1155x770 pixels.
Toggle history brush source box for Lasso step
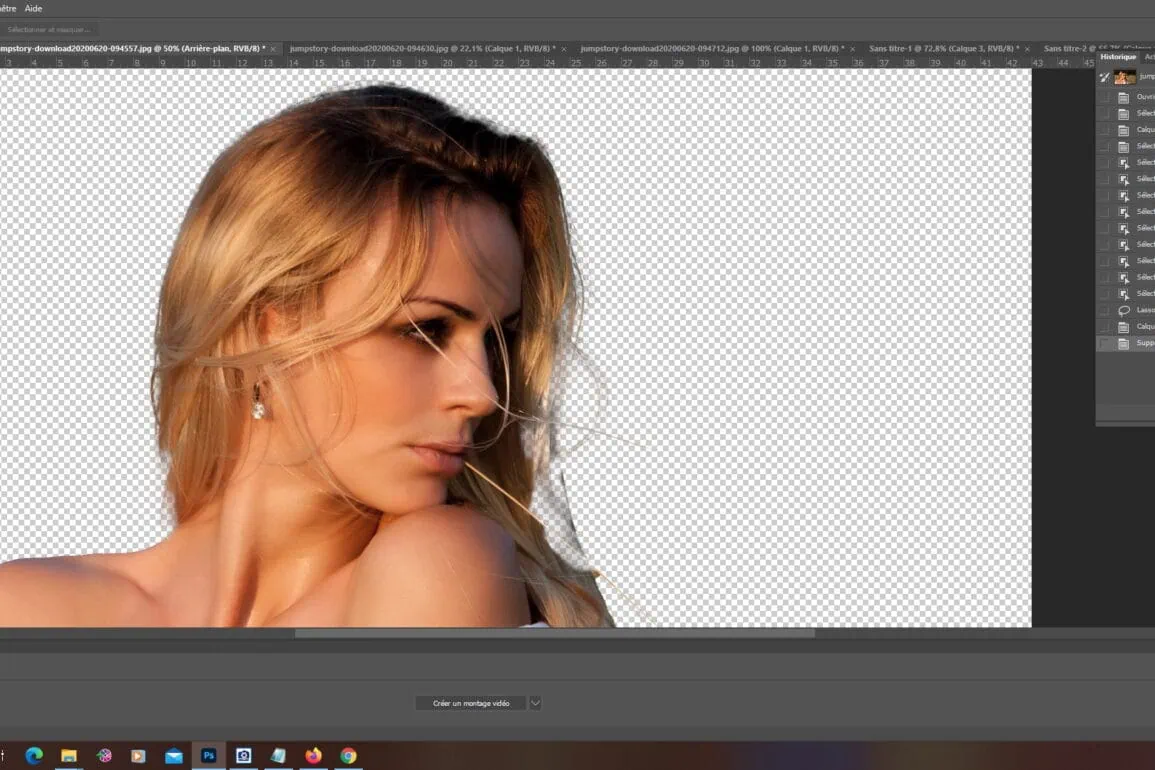click(1105, 310)
